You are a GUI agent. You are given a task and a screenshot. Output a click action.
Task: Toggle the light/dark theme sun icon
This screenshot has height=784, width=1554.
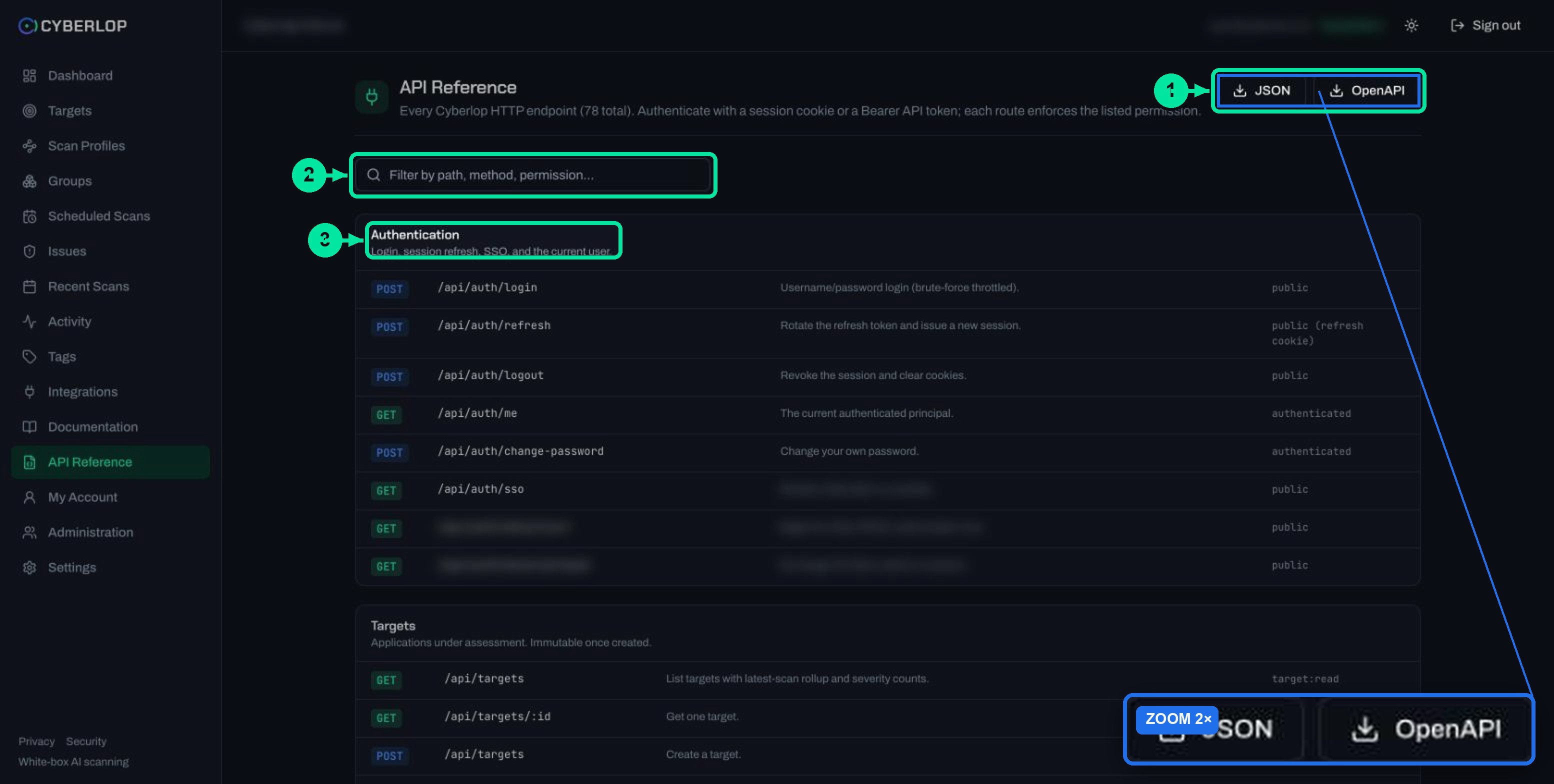[1411, 25]
